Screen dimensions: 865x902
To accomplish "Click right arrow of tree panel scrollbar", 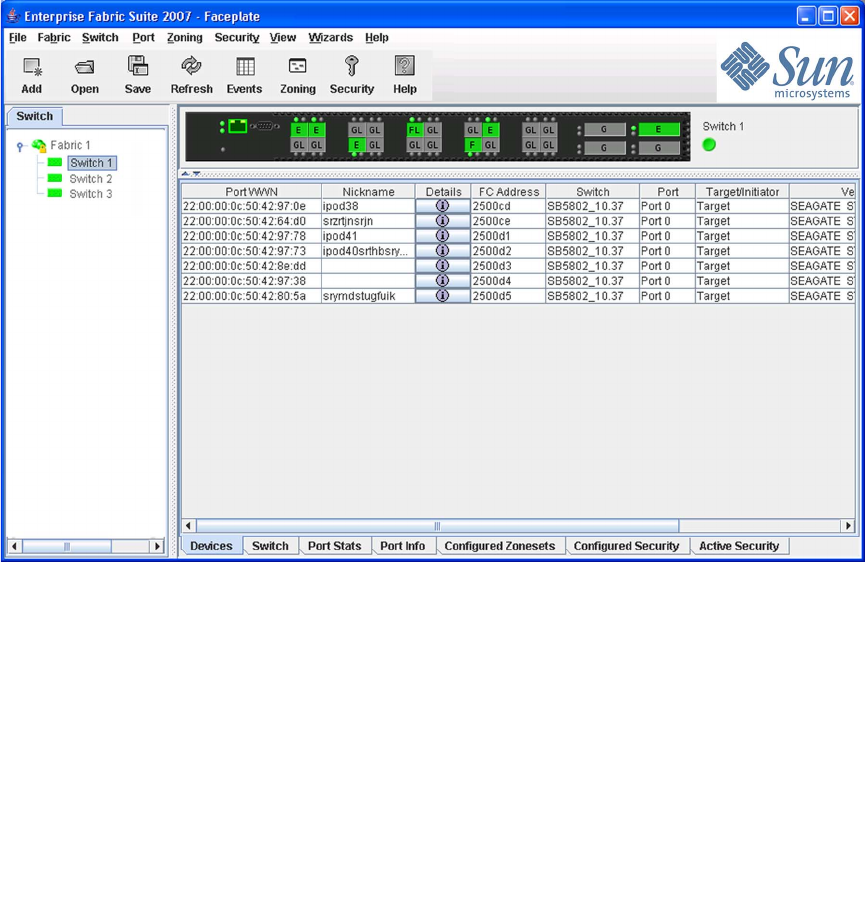I will [157, 546].
